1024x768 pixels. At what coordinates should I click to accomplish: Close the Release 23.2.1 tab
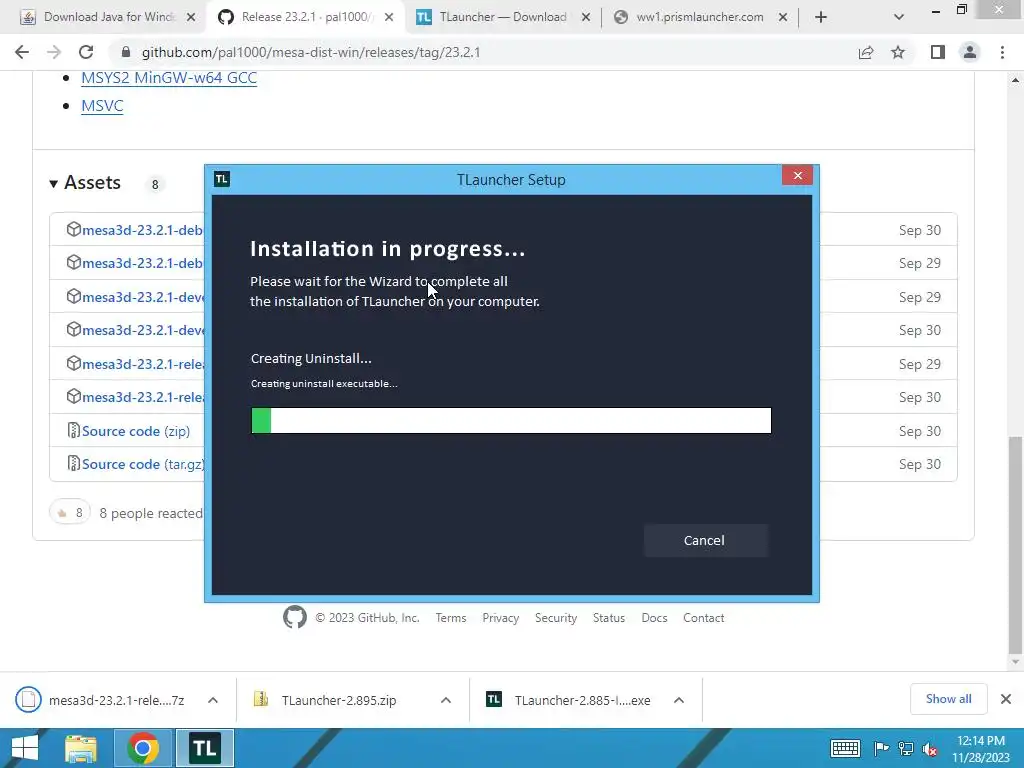coord(389,18)
